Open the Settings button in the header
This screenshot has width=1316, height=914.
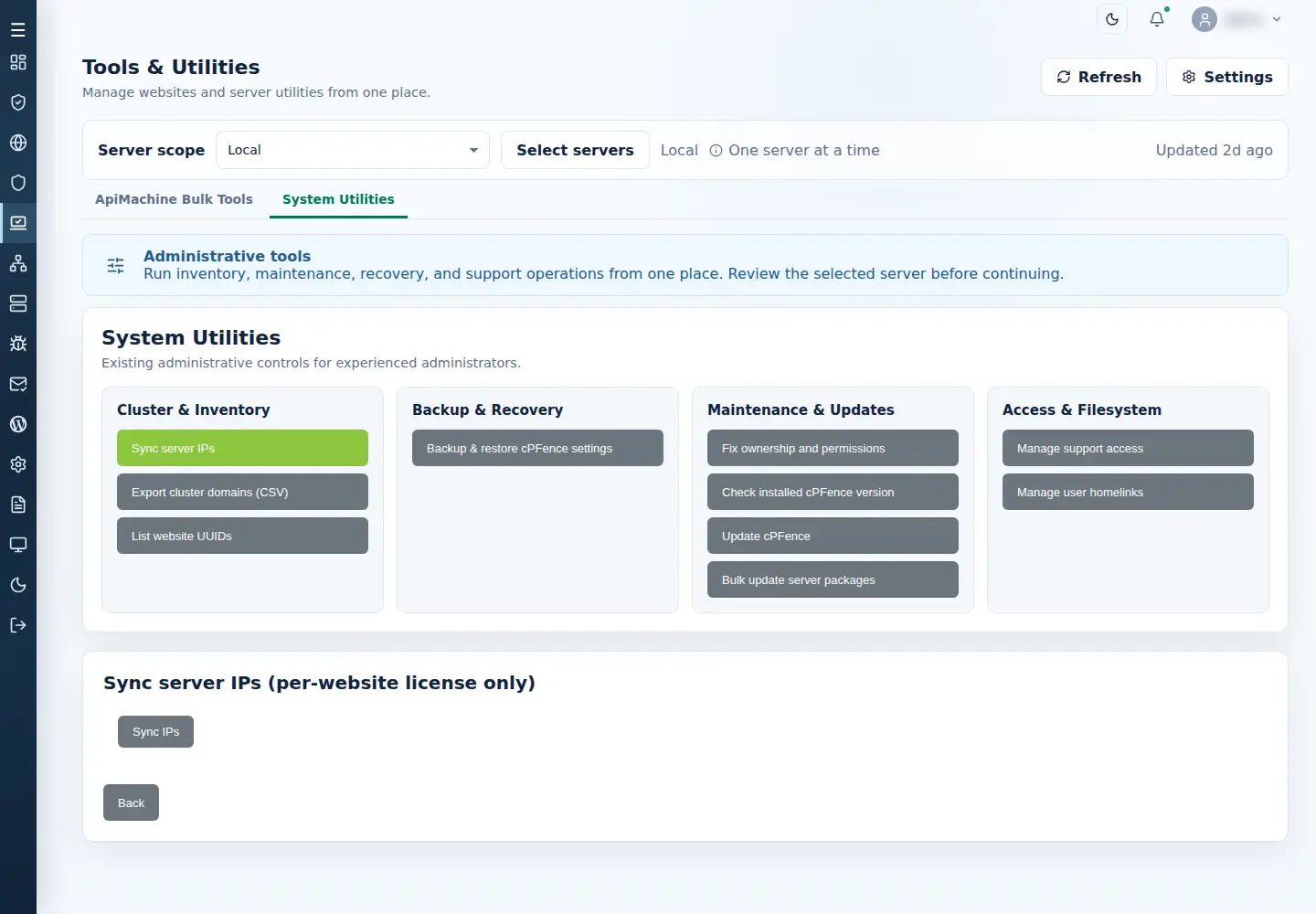click(1227, 77)
